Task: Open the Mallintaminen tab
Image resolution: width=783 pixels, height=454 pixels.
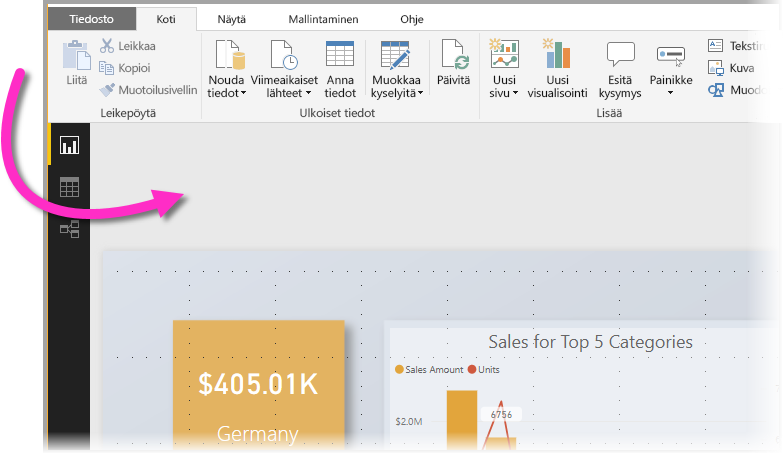Action: tap(323, 19)
